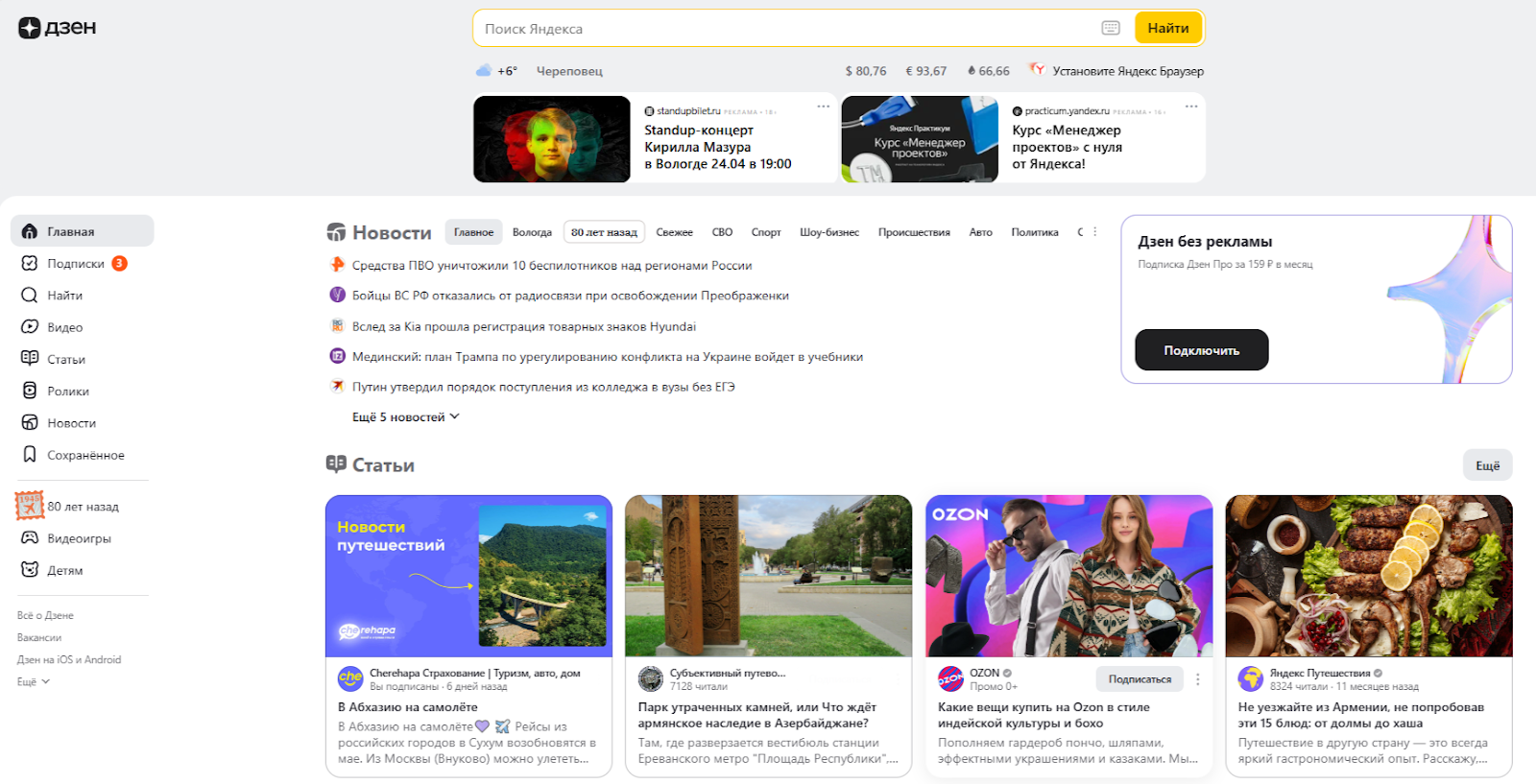The width and height of the screenshot is (1536, 784).
Task: Click the Найти magnifier icon in sidebar
Action: (x=30, y=296)
